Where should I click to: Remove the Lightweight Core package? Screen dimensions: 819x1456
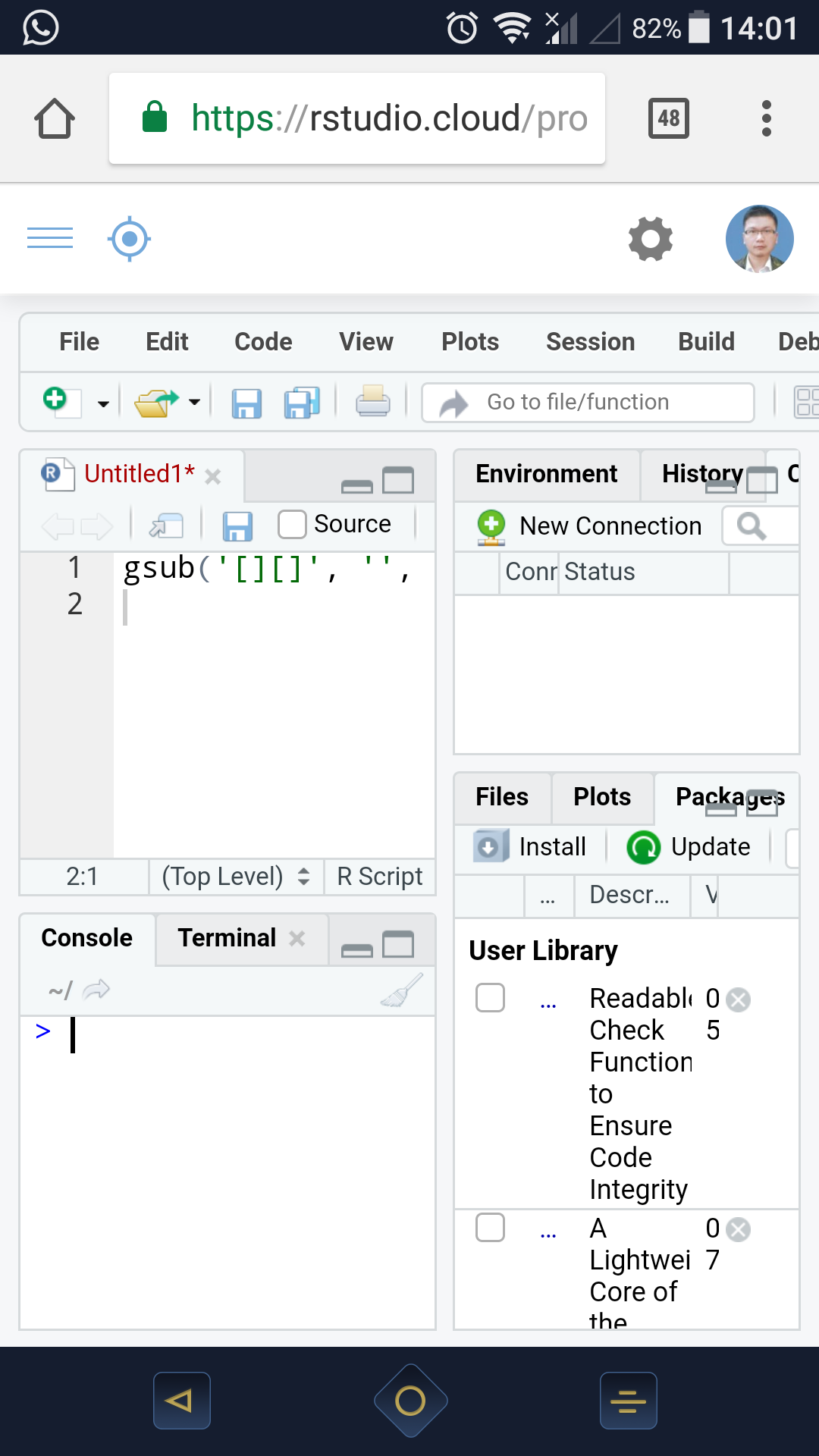click(x=739, y=1229)
